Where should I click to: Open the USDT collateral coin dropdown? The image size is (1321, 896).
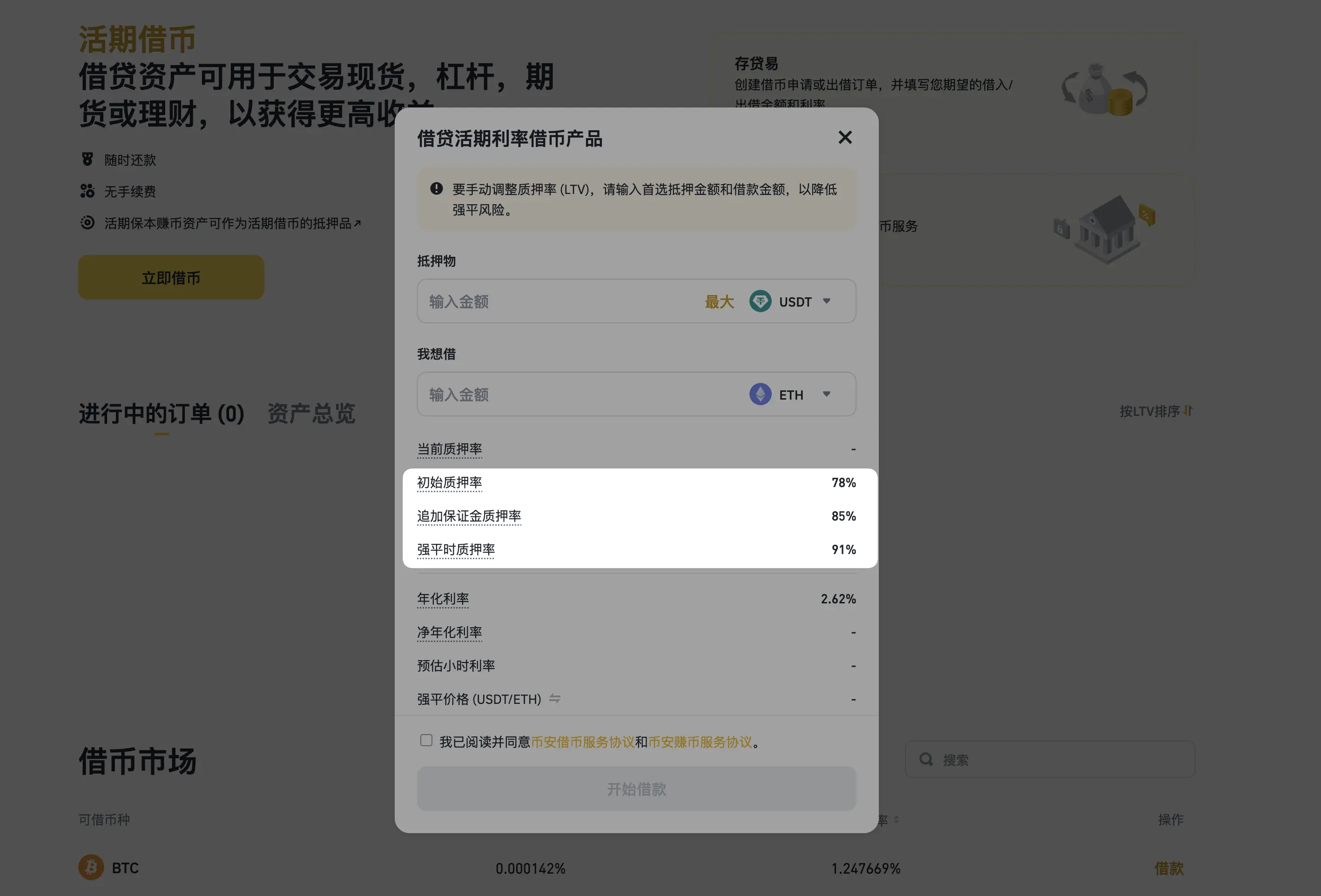(827, 301)
